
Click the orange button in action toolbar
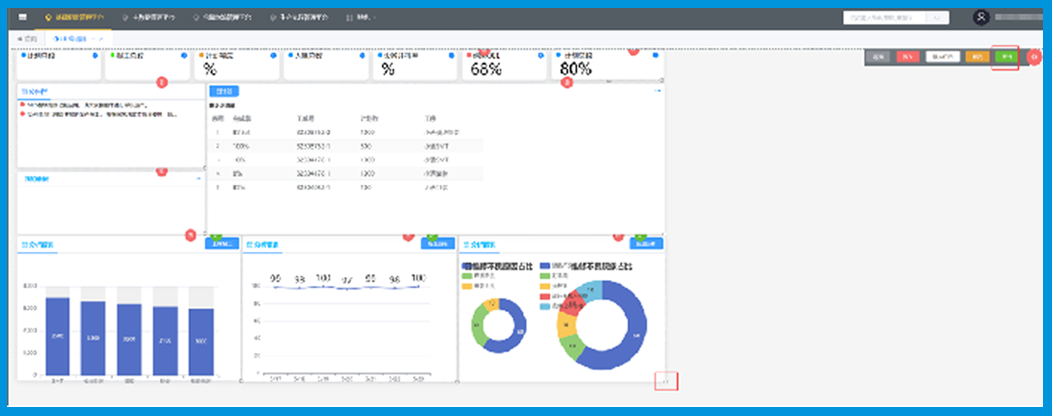click(x=977, y=57)
